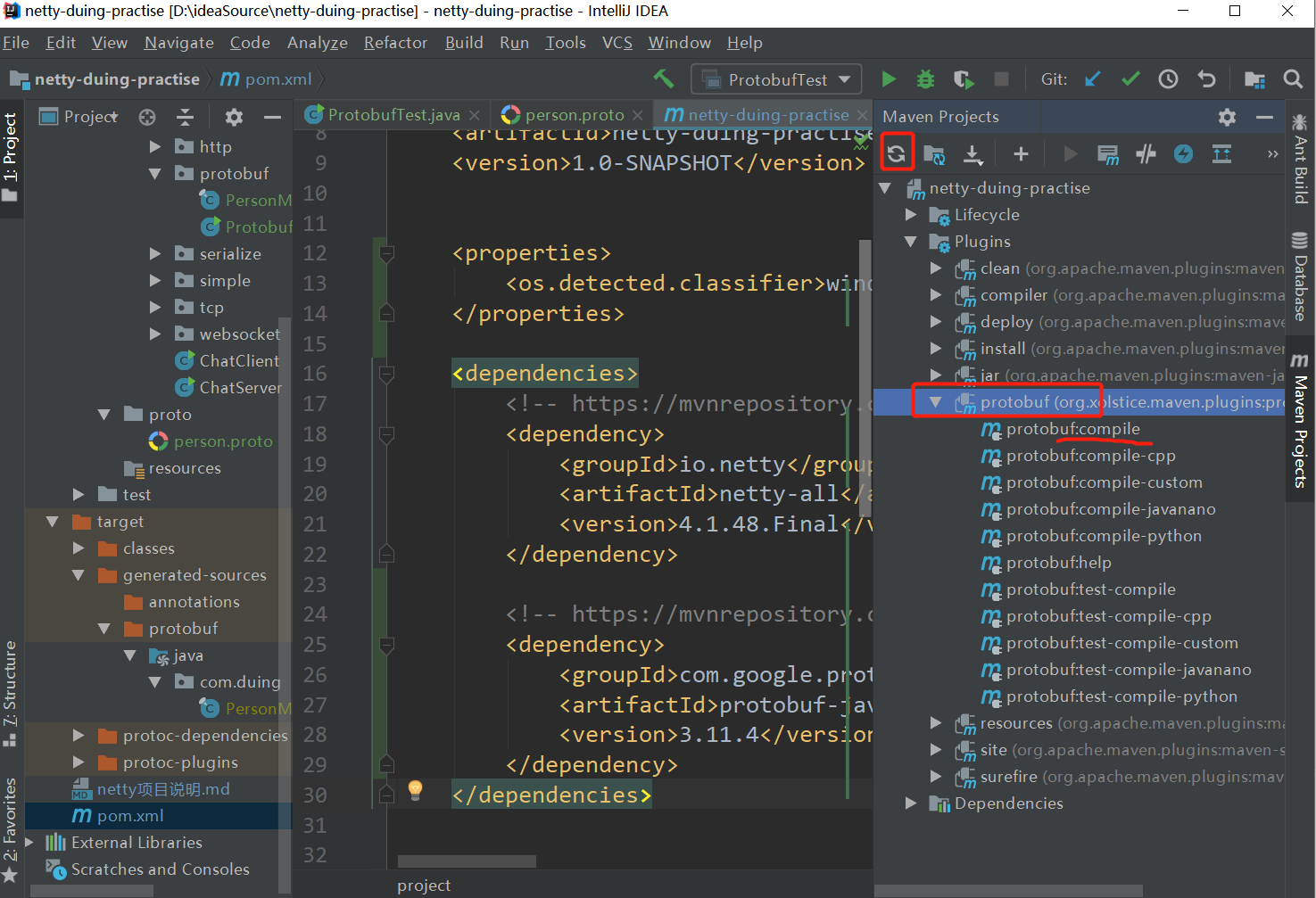
Task: Collapse the Plugins node in Maven
Action: tap(911, 242)
